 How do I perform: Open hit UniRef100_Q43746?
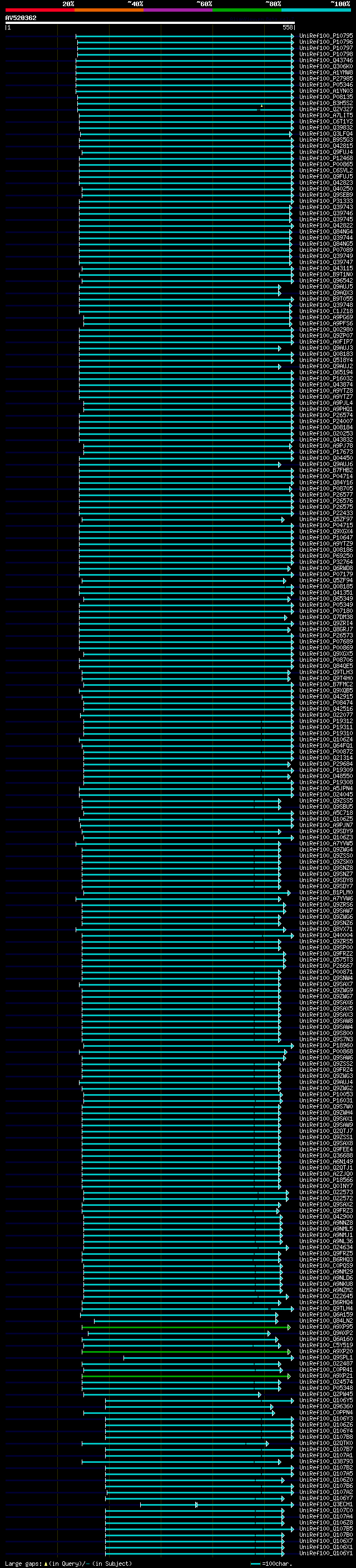pos(326,60)
